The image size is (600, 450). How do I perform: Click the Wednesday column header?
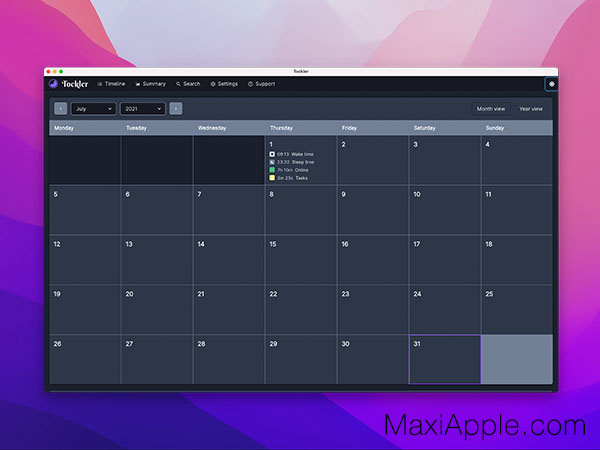point(228,128)
